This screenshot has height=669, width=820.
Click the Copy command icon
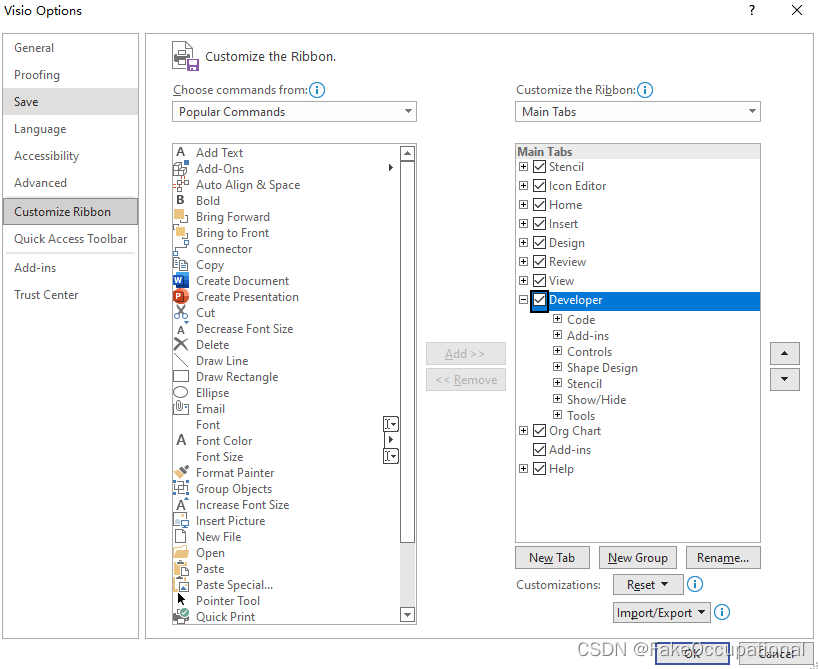181,265
